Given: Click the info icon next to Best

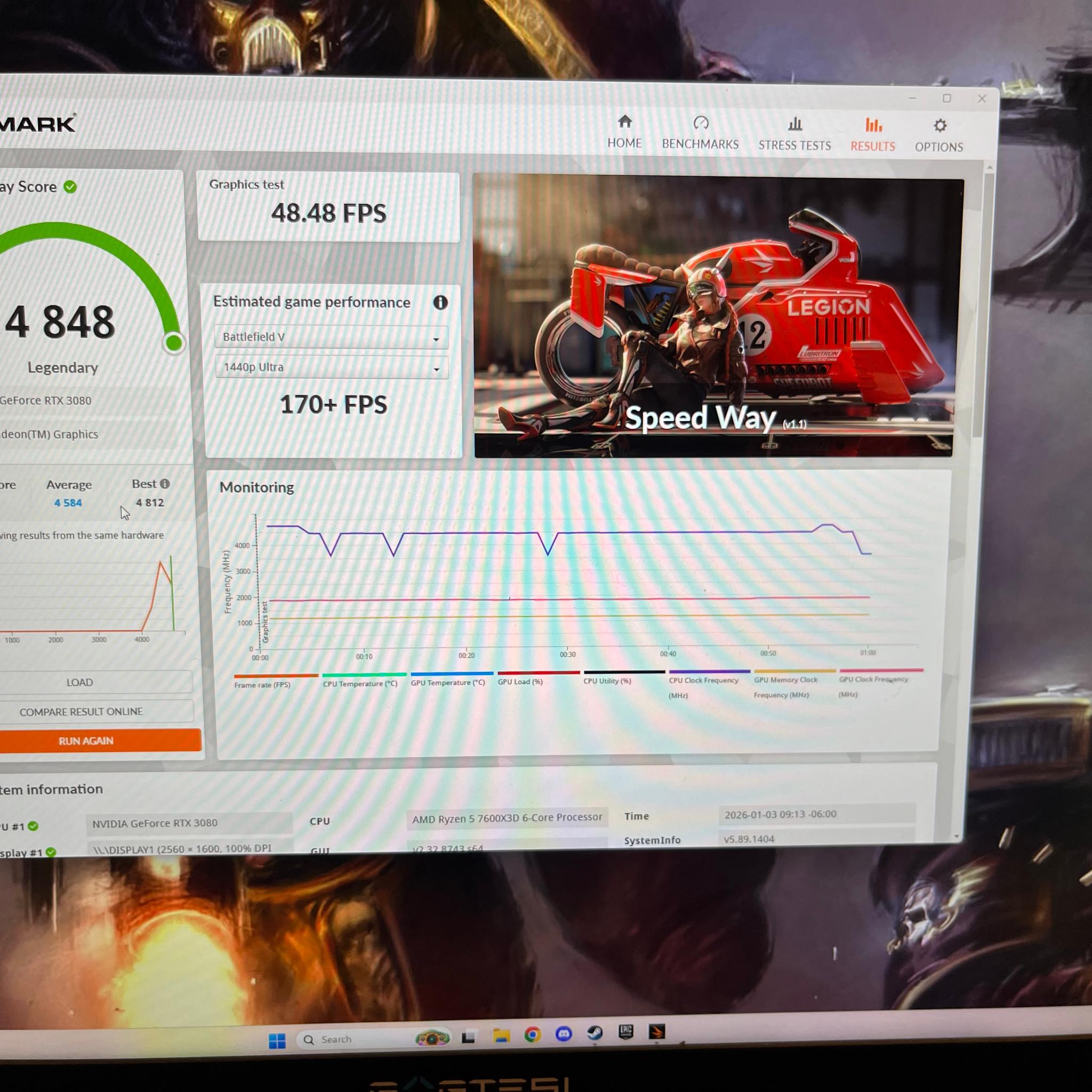Looking at the screenshot, I should click(164, 484).
